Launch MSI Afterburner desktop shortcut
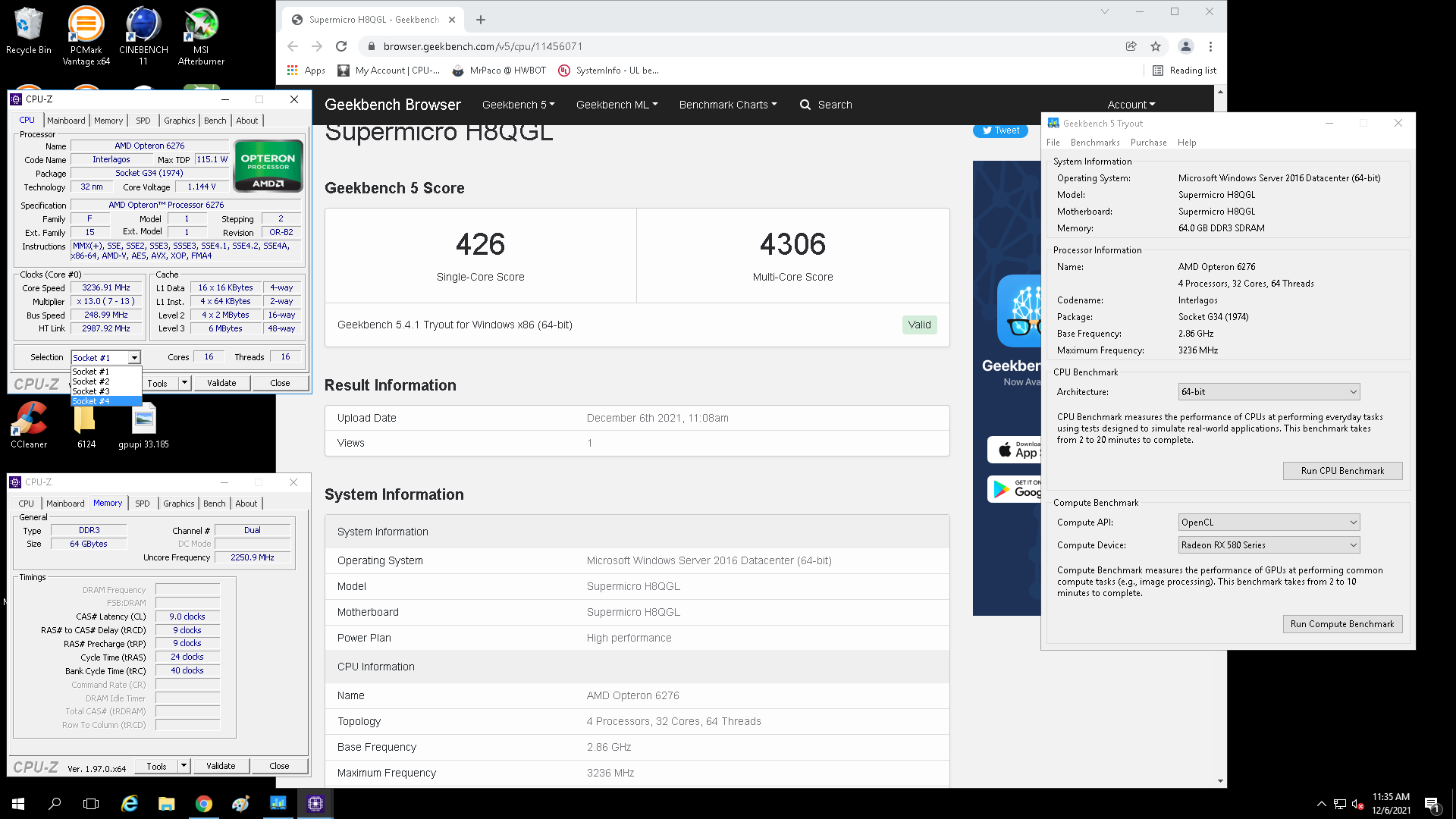Screen dimensions: 1456x819 pos(201,35)
